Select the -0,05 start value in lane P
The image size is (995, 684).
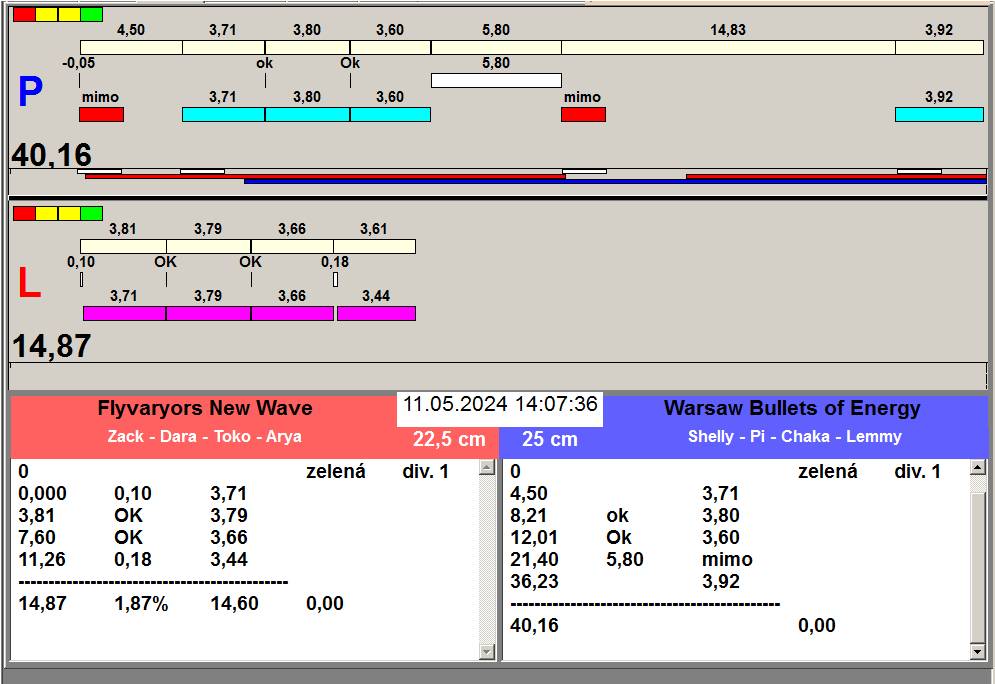click(x=79, y=63)
